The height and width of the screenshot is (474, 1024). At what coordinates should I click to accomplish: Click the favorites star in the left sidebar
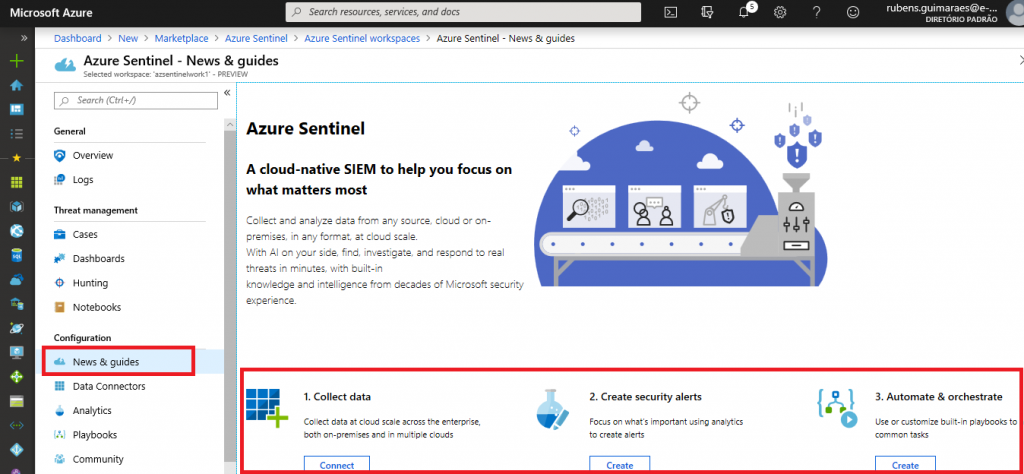pyautogui.click(x=16, y=158)
